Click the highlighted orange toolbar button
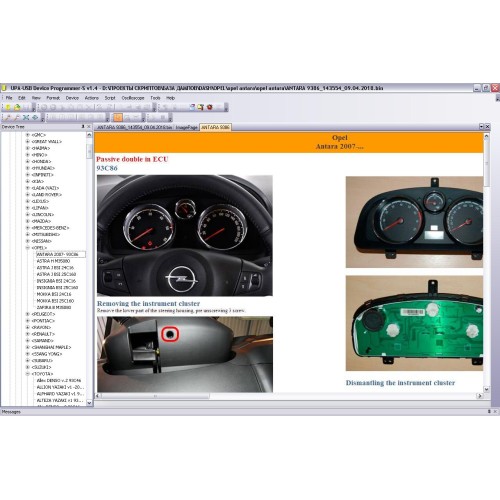The width and height of the screenshot is (500, 500). pyautogui.click(x=118, y=117)
